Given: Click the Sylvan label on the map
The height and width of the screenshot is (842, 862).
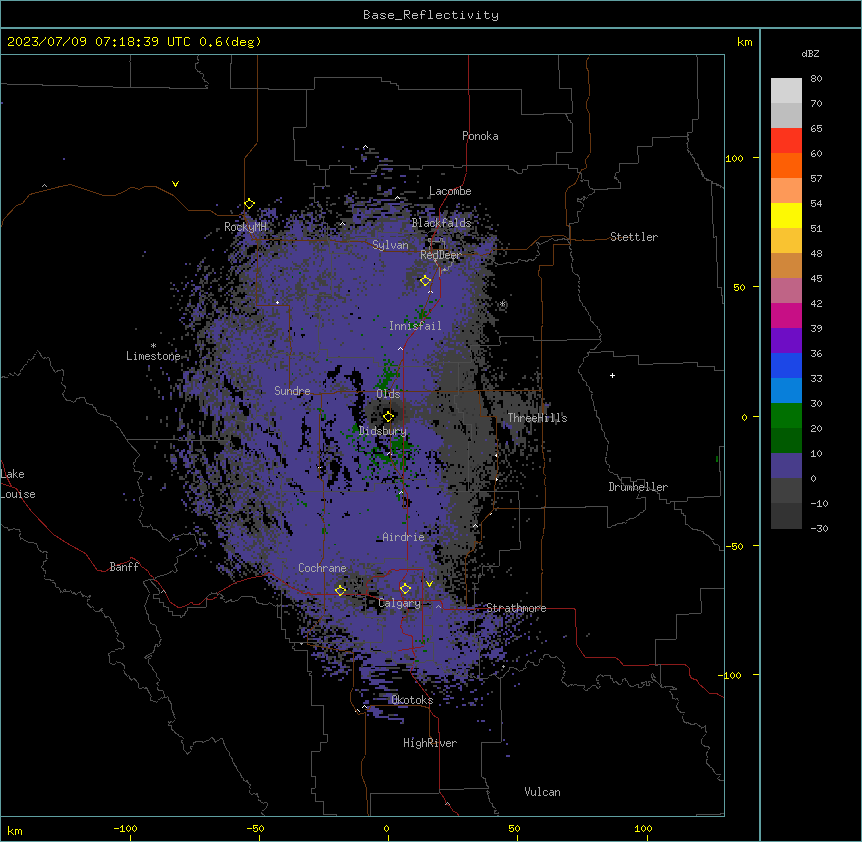Looking at the screenshot, I should coord(390,245).
